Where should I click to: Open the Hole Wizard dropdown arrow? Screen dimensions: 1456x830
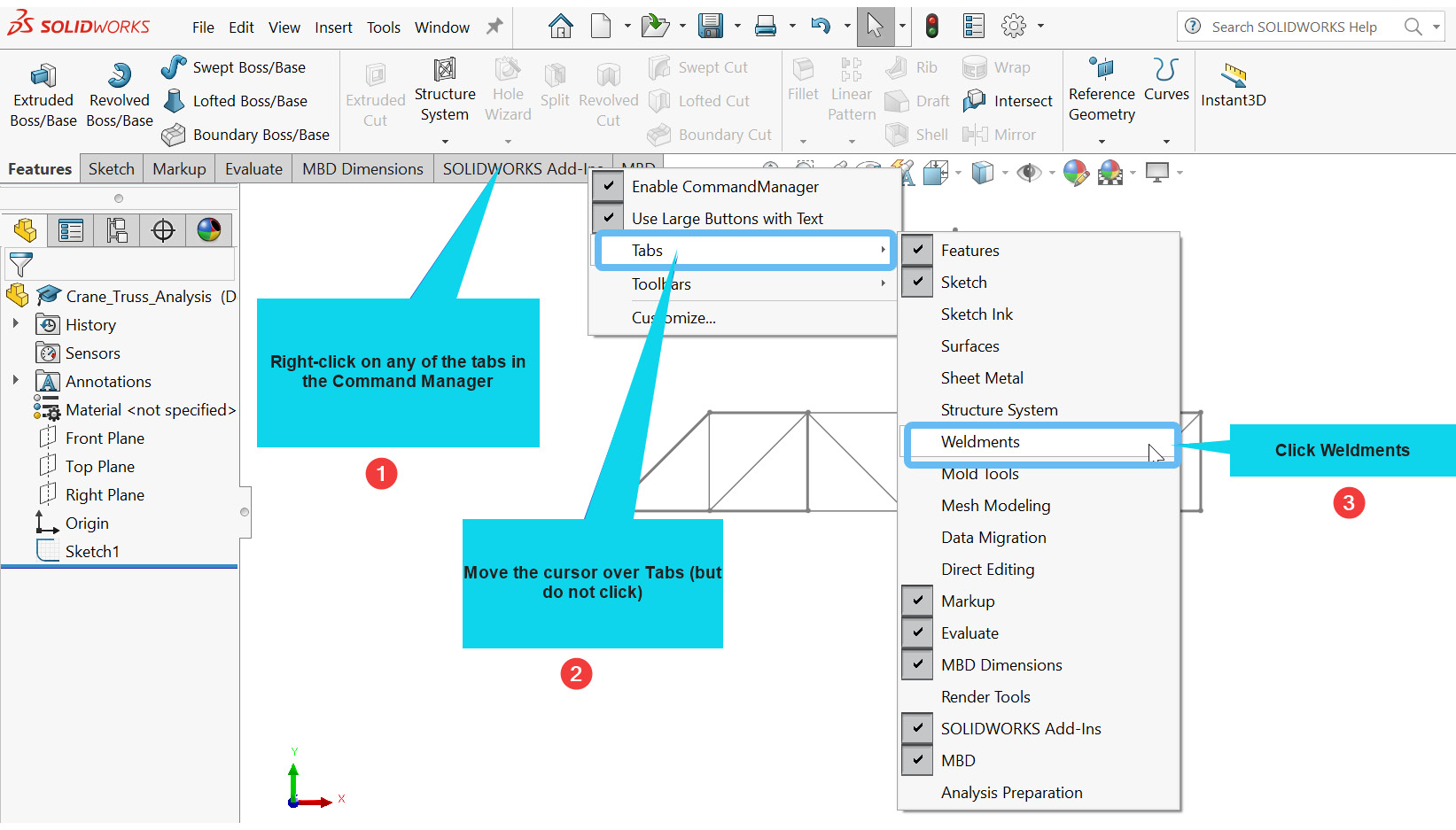(x=508, y=142)
